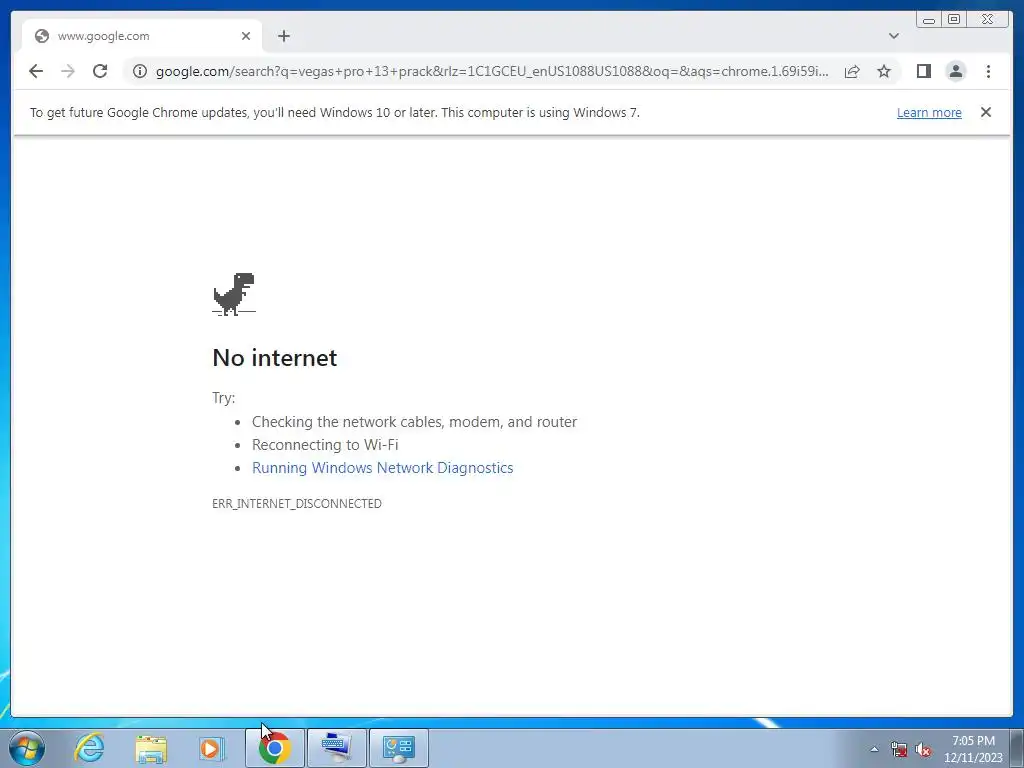Open the Learn more link
Screen dimensions: 1024x768
point(929,112)
